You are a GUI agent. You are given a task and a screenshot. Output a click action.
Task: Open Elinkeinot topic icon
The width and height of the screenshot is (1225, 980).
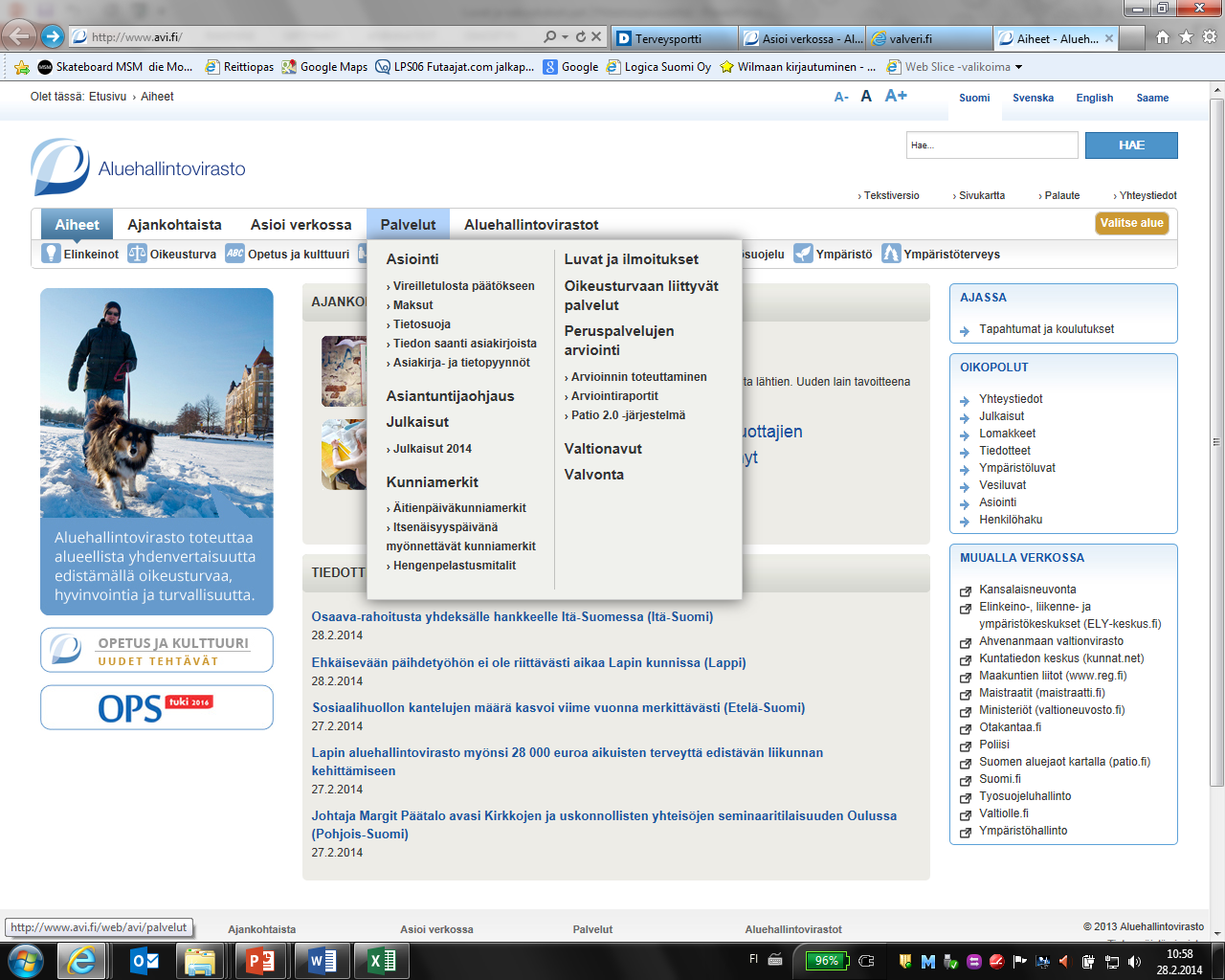coord(52,254)
